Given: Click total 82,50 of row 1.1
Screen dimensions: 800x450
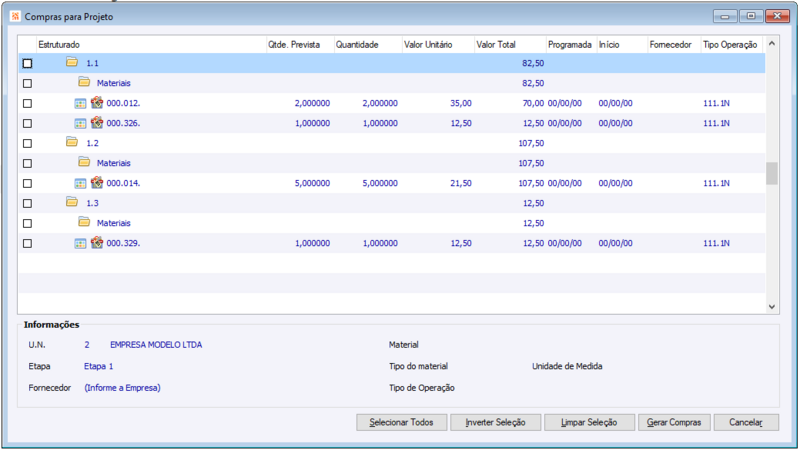Looking at the screenshot, I should (533, 63).
